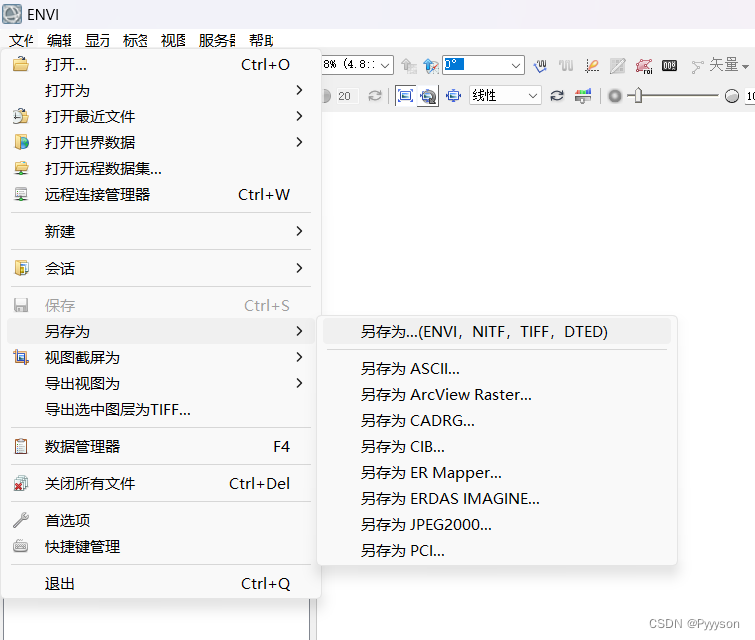Expand the 打开为 submenu arrow
Viewport: 755px width, 640px height.
tap(299, 90)
